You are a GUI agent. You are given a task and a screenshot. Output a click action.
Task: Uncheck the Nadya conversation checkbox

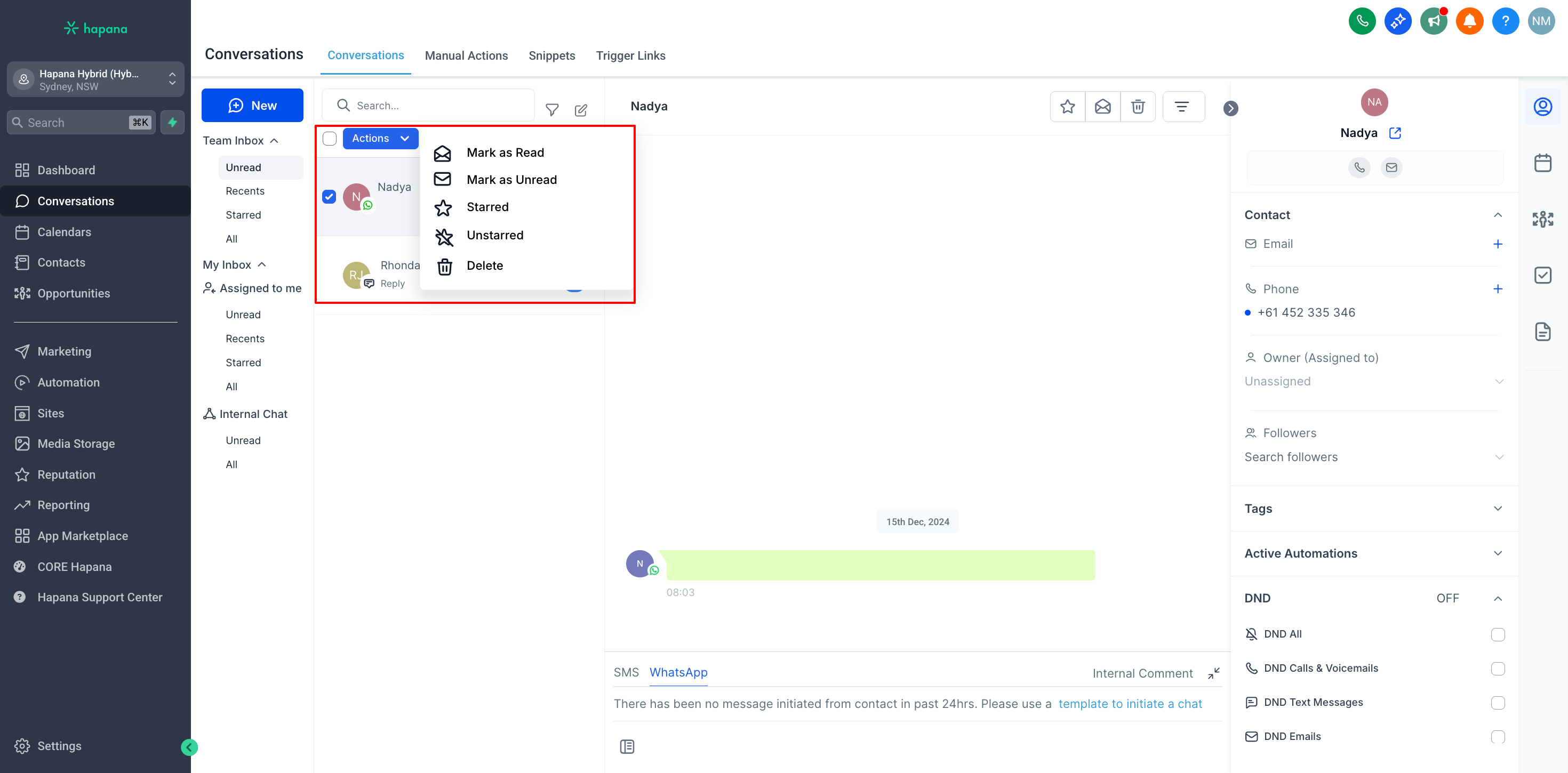coord(329,197)
